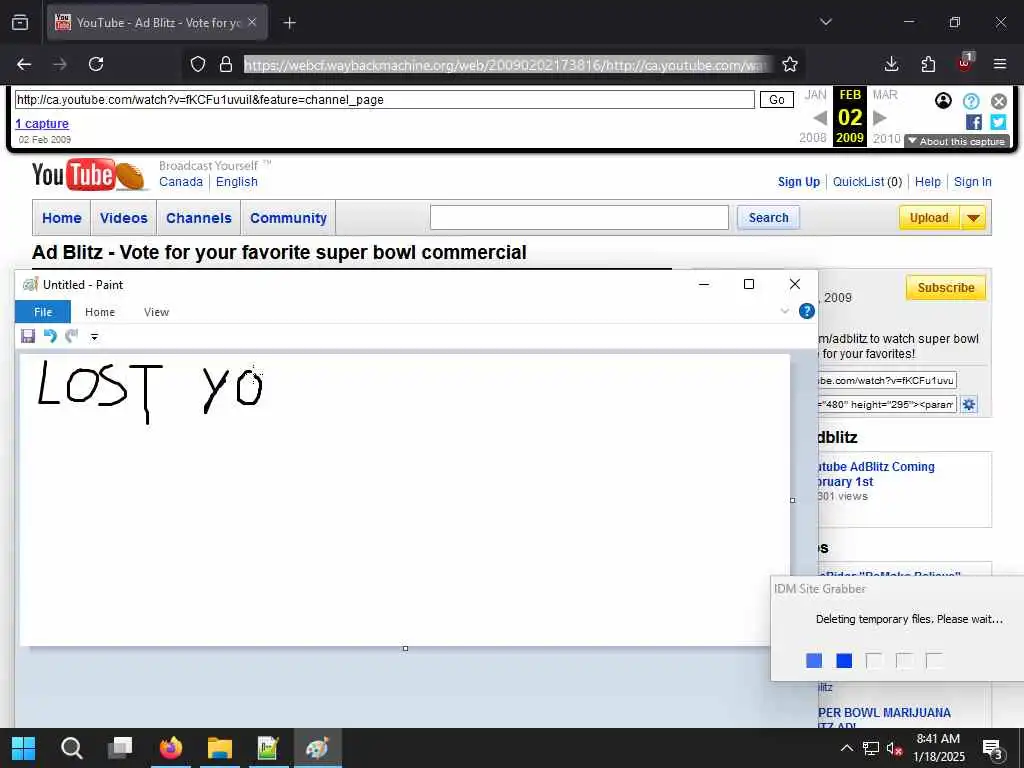Image resolution: width=1024 pixels, height=768 pixels.
Task: Open the Firefox Extensions puzzle icon
Action: click(928, 64)
